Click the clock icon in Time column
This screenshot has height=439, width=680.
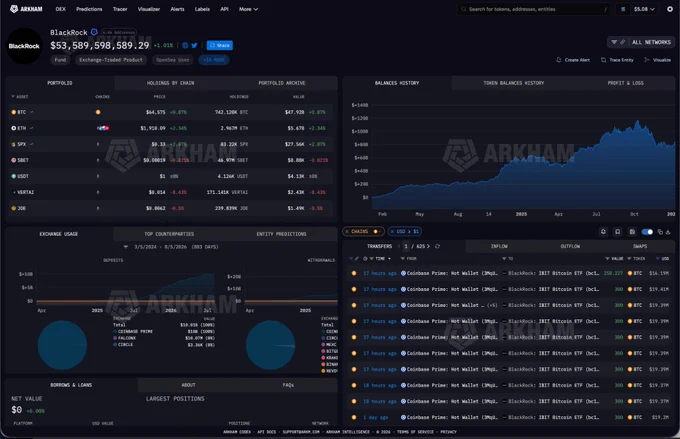365,259
